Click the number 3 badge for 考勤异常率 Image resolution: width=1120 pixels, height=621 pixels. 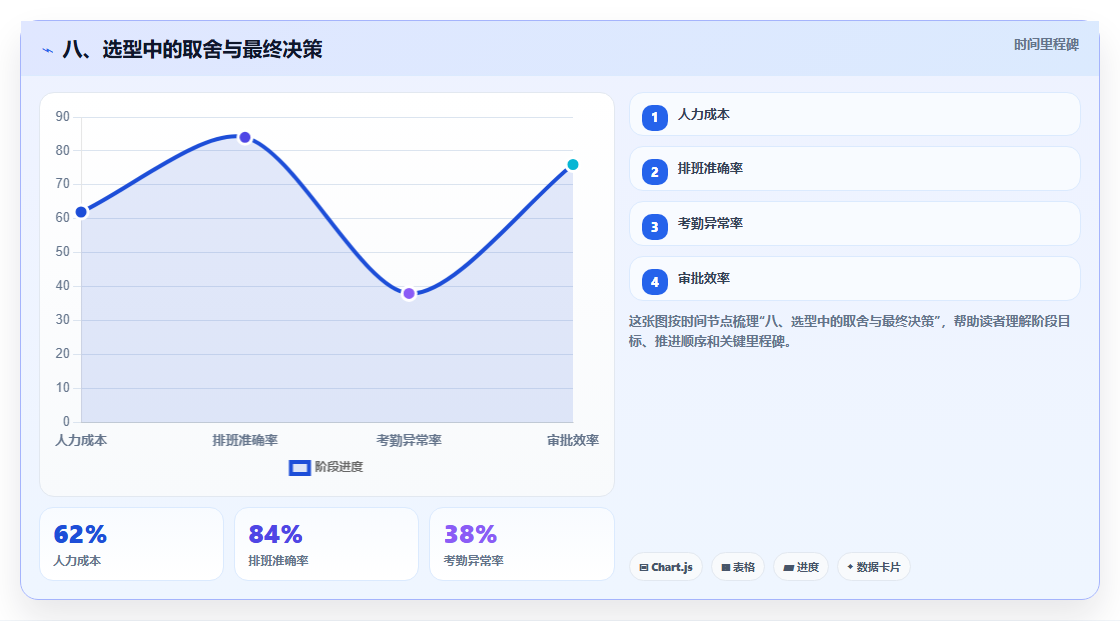(x=654, y=227)
